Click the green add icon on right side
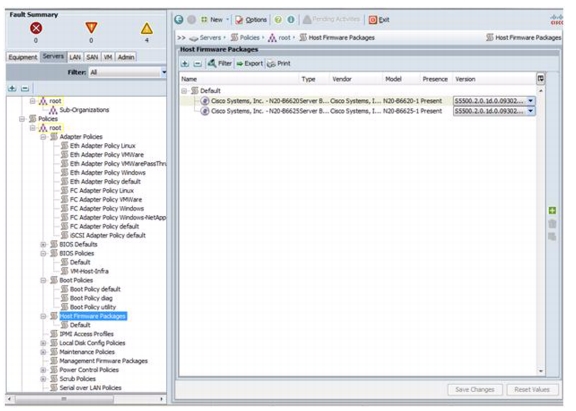 tap(552, 210)
